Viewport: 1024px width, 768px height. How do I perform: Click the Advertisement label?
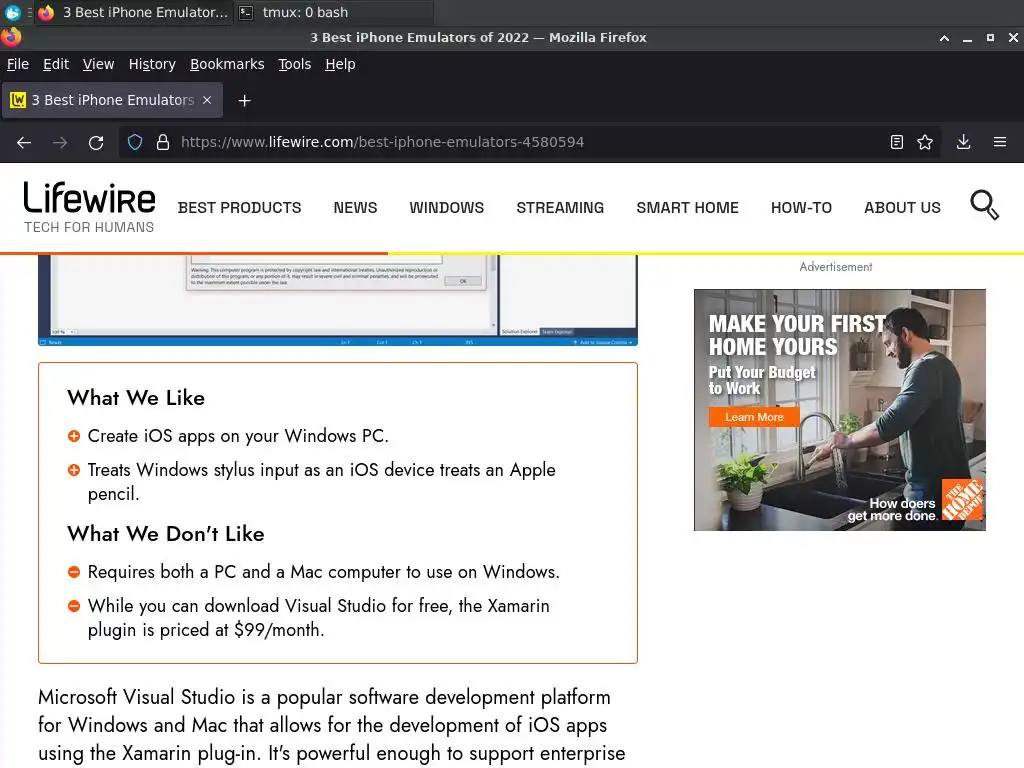pos(836,267)
